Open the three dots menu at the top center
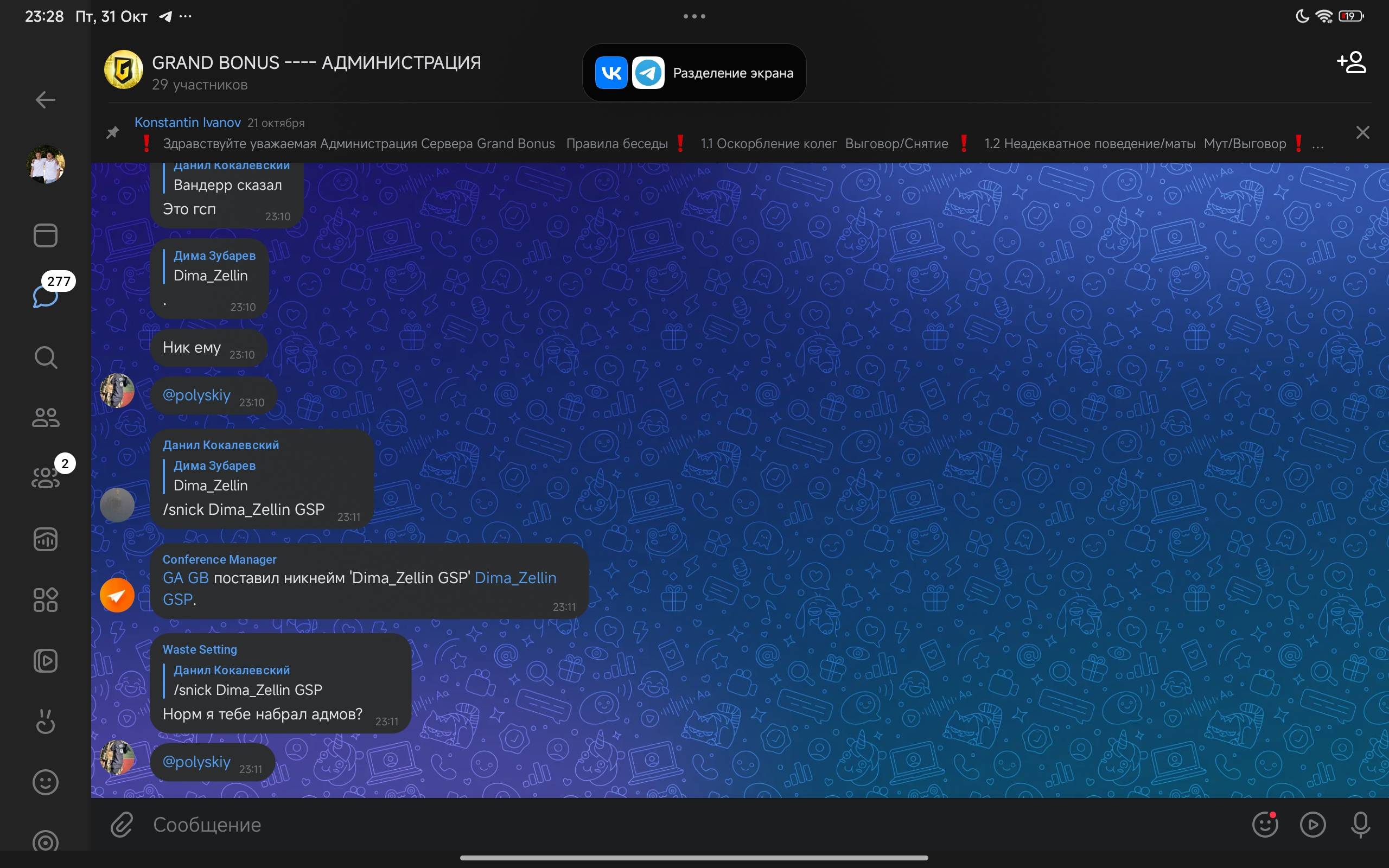The image size is (1389, 868). [x=694, y=16]
